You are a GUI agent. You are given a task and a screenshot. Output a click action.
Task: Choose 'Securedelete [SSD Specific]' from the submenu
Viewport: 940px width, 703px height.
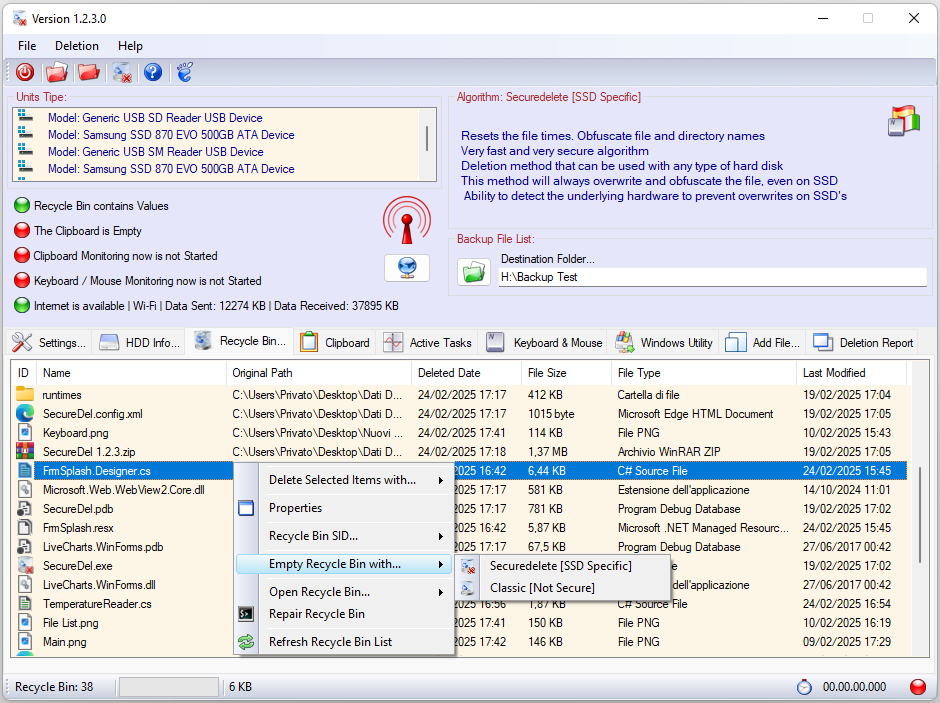pos(560,566)
